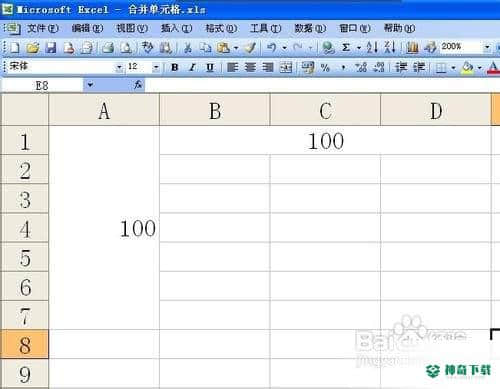Toggle Bold formatting
The height and width of the screenshot is (389, 500).
[174, 68]
